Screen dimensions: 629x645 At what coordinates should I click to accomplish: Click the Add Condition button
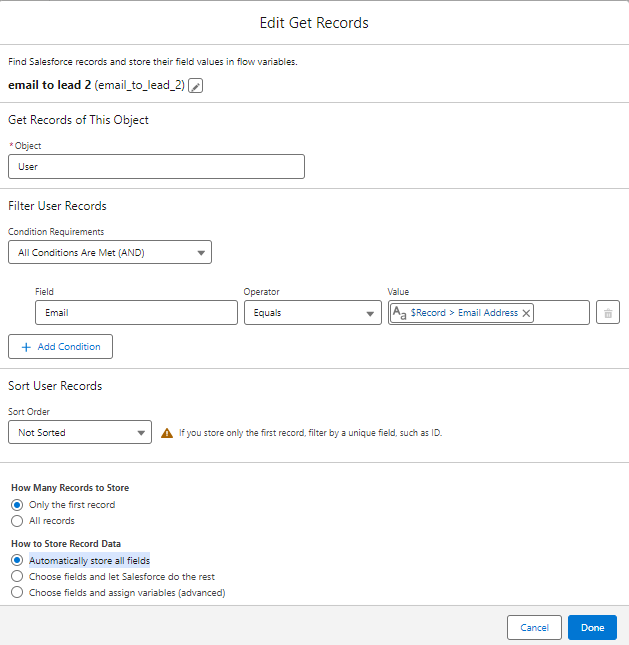point(60,347)
